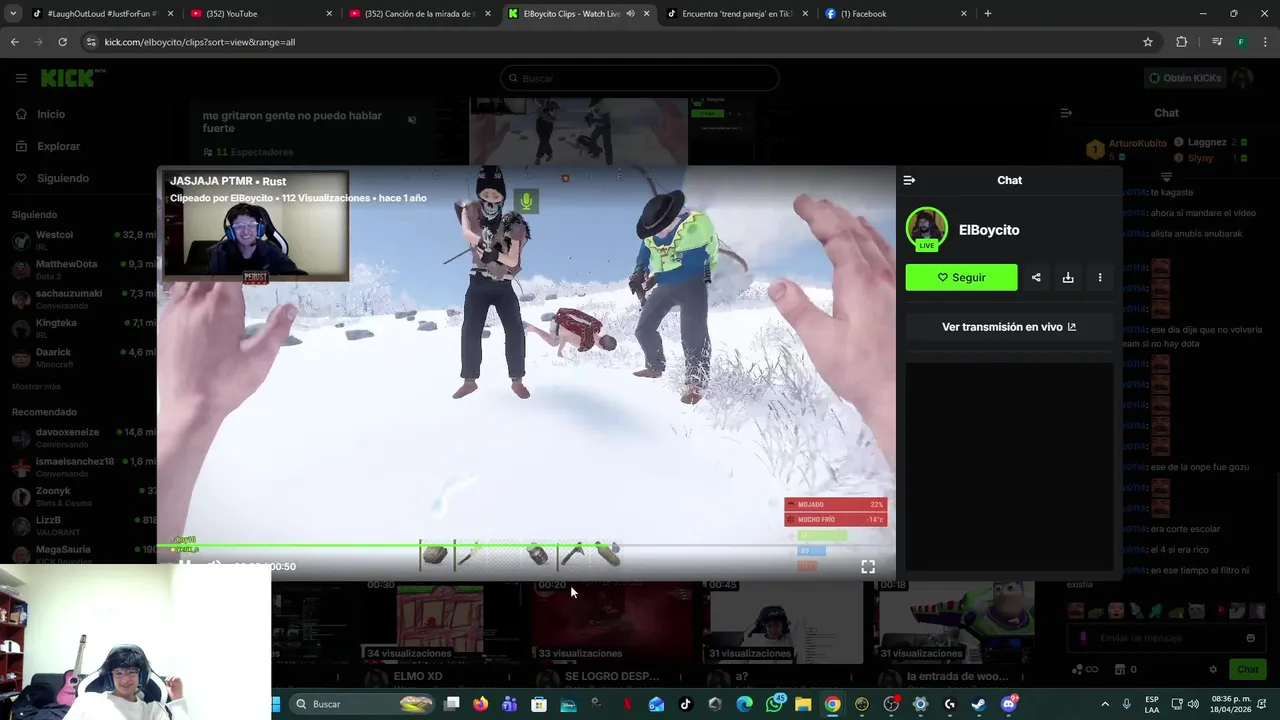Viewport: 1280px width, 720px height.
Task: Open the Kick hamburger menu
Action: point(21,78)
